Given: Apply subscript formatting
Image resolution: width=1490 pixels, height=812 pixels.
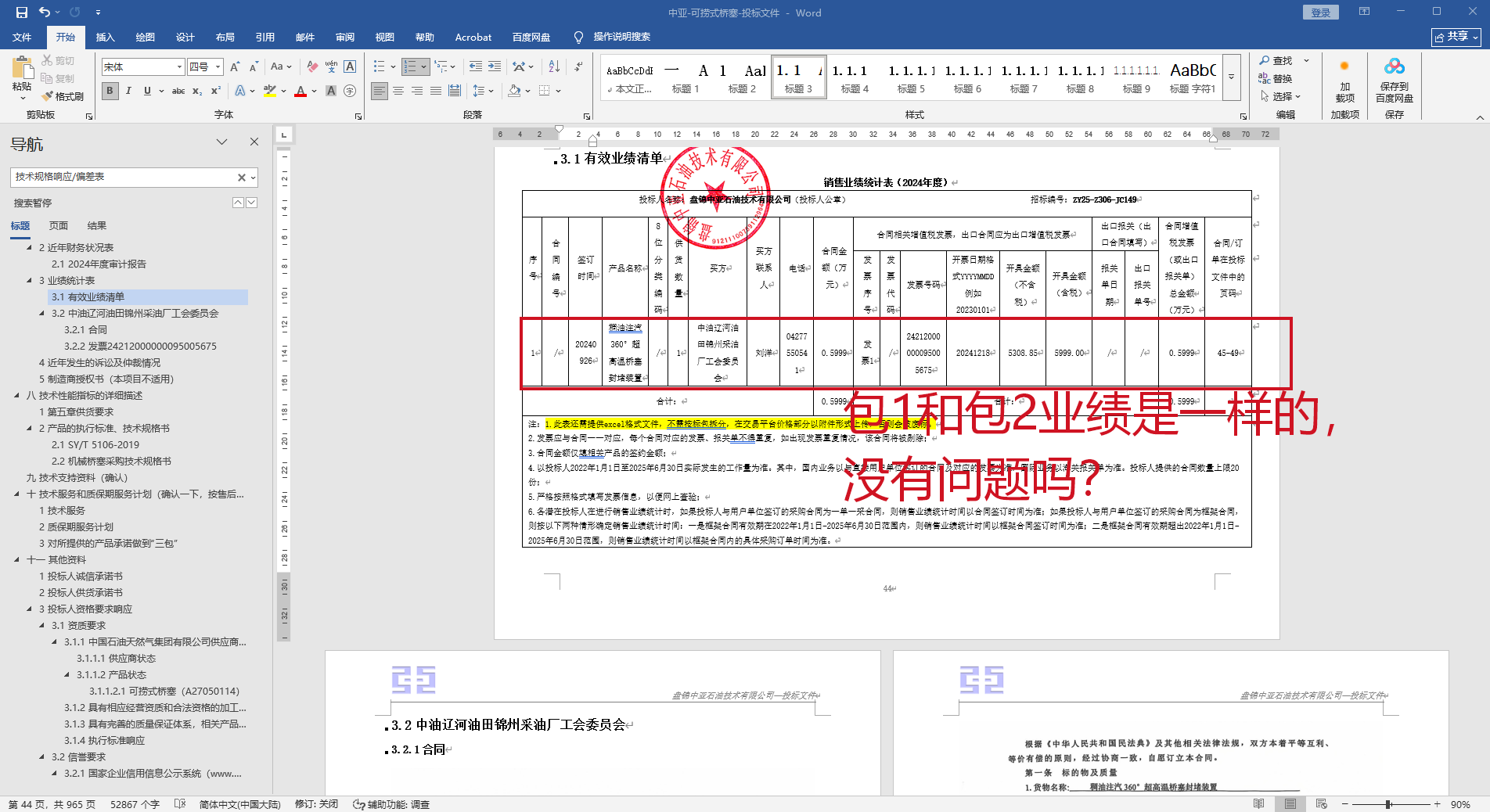Looking at the screenshot, I should (197, 91).
